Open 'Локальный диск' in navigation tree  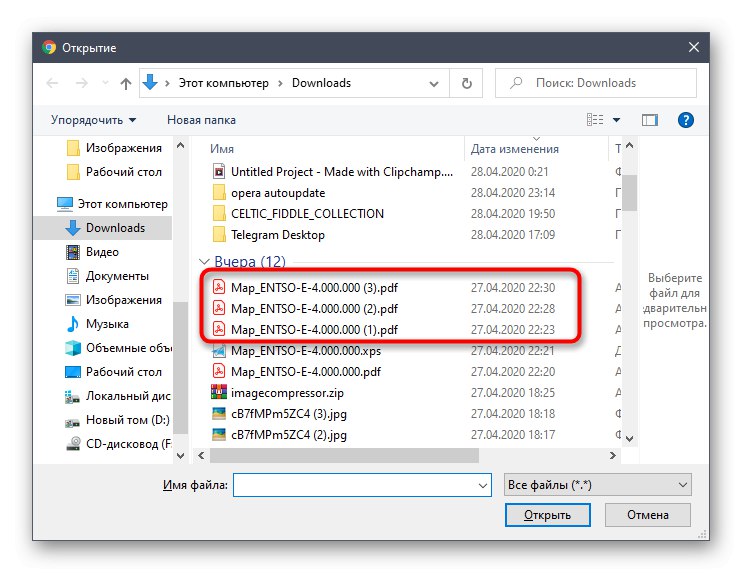point(118,396)
